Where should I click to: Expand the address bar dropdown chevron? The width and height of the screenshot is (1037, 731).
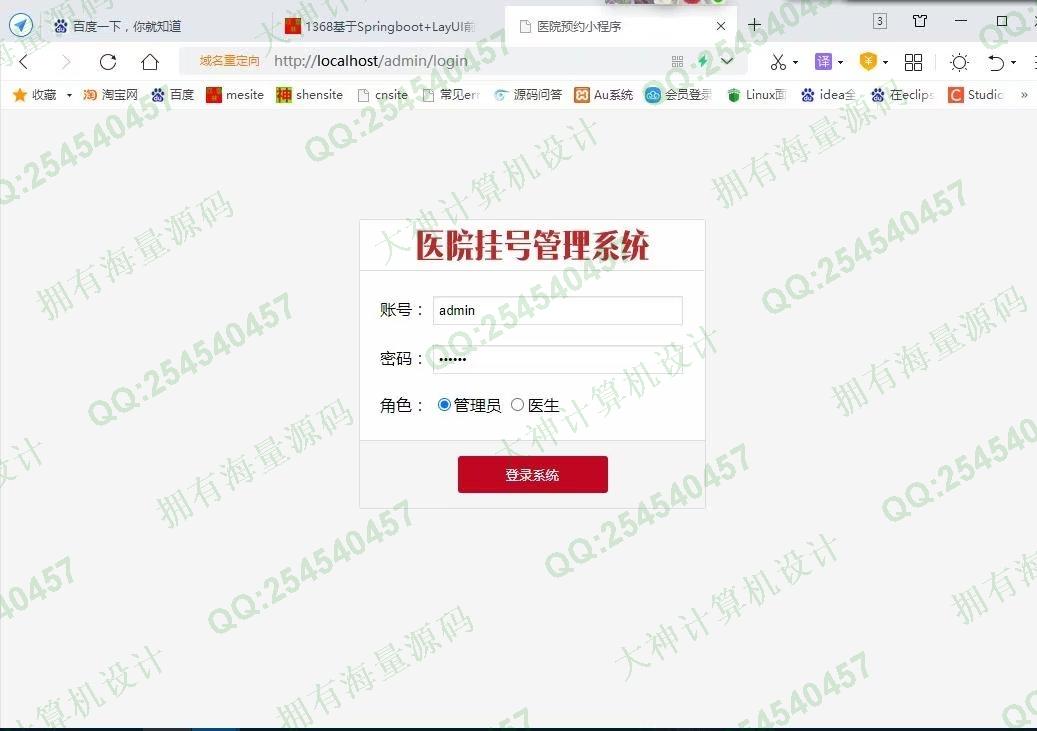(727, 62)
